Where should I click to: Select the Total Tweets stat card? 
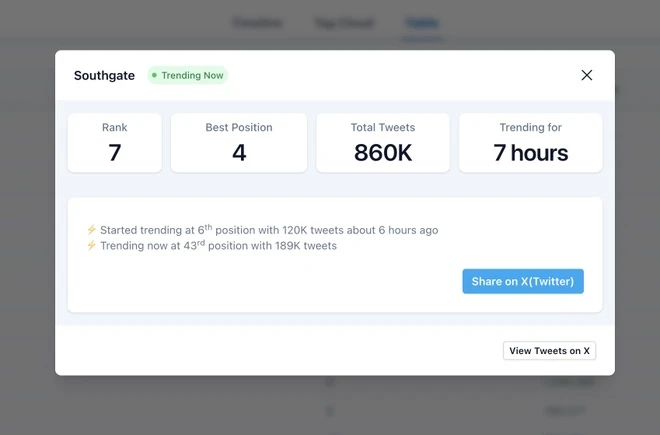tap(383, 143)
